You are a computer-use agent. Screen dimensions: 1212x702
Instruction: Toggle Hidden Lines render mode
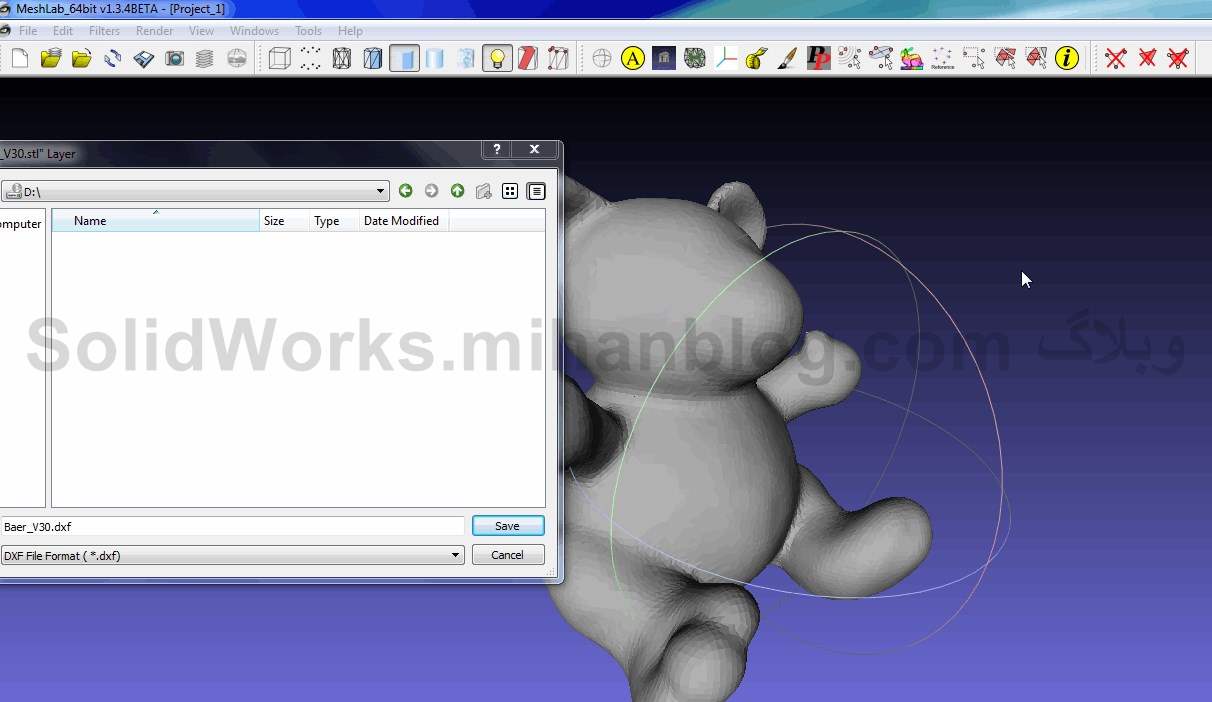point(373,59)
